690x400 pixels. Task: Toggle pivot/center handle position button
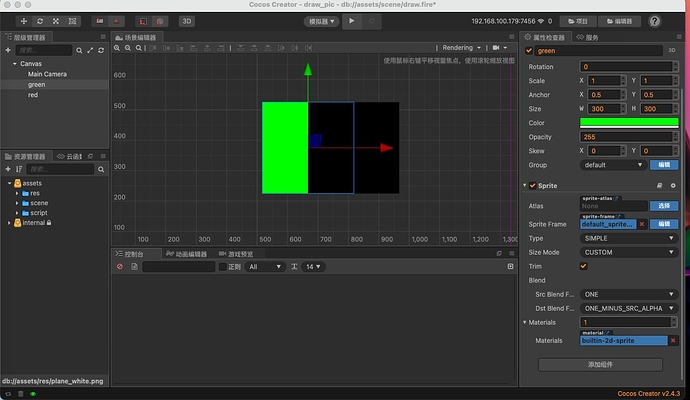pyautogui.click(x=100, y=21)
